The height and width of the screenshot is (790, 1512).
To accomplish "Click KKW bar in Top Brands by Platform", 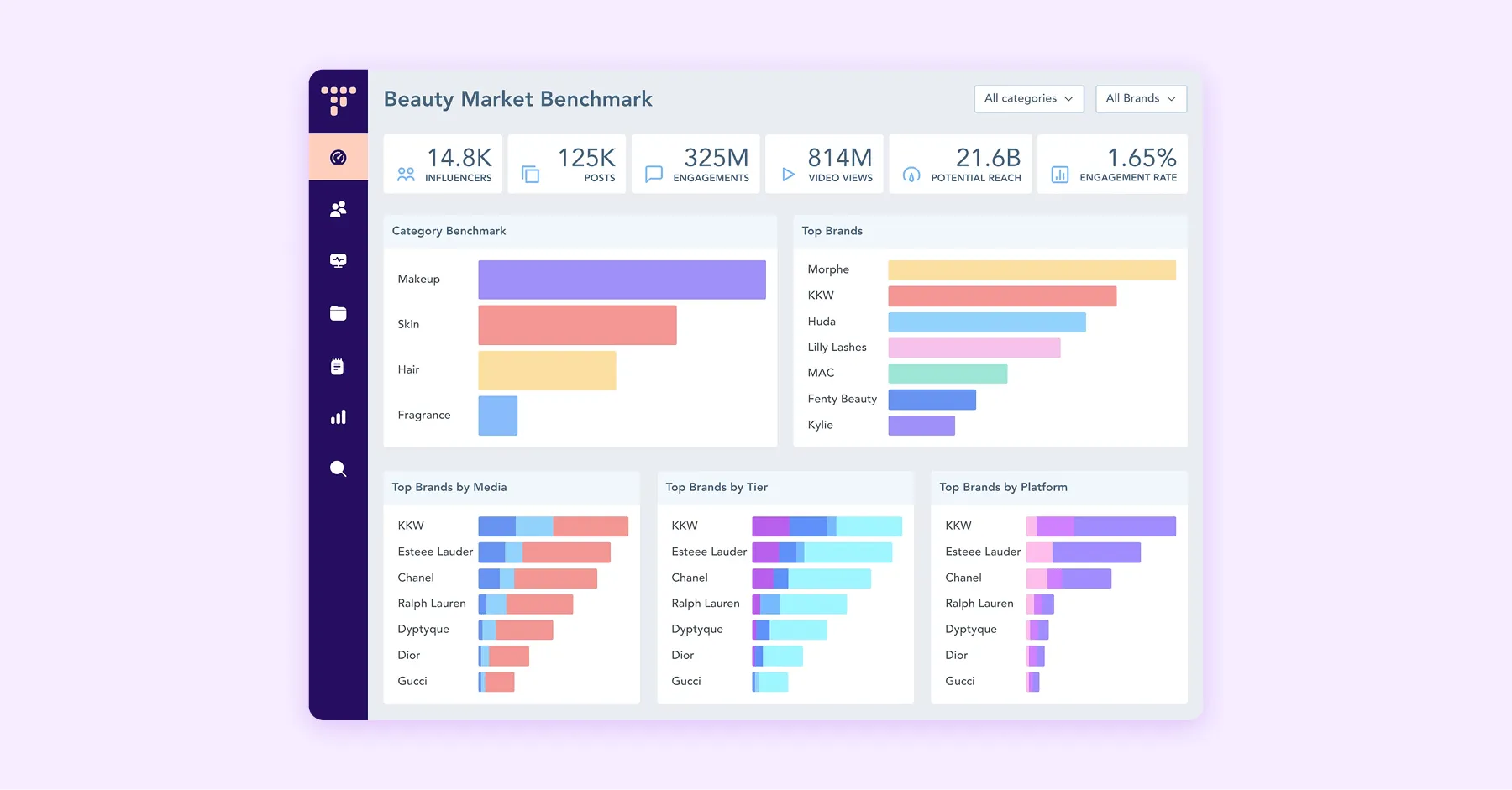I will pyautogui.click(x=1101, y=526).
